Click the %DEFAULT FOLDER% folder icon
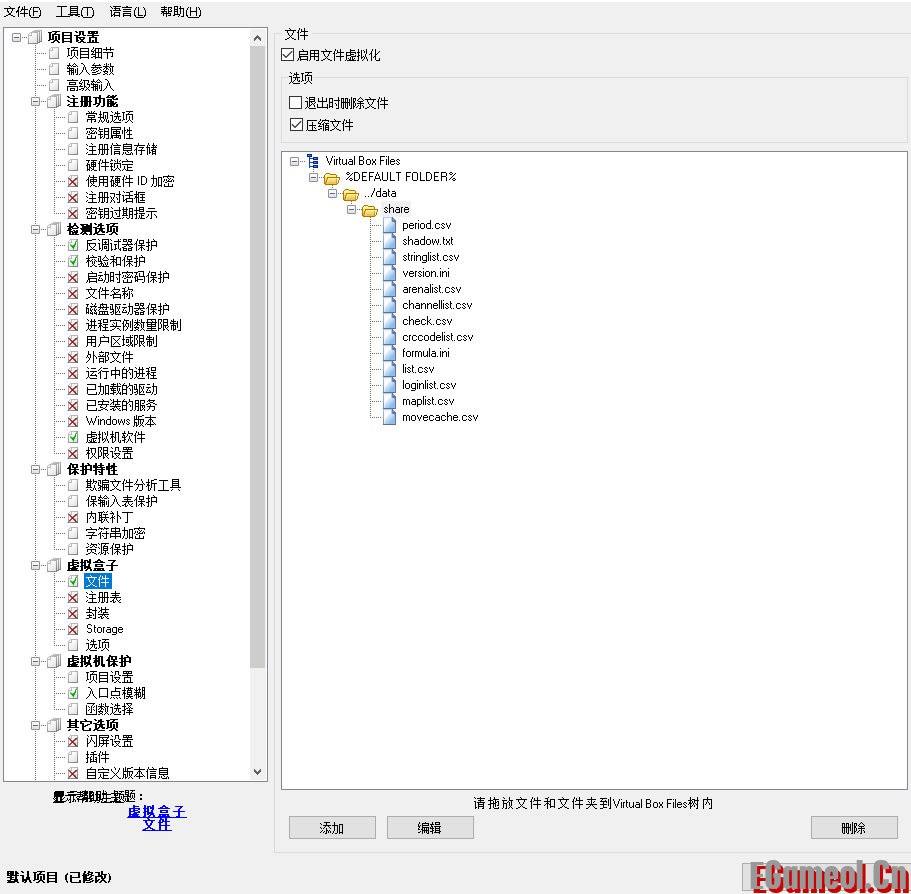Viewport: 911px width, 894px height. click(330, 177)
